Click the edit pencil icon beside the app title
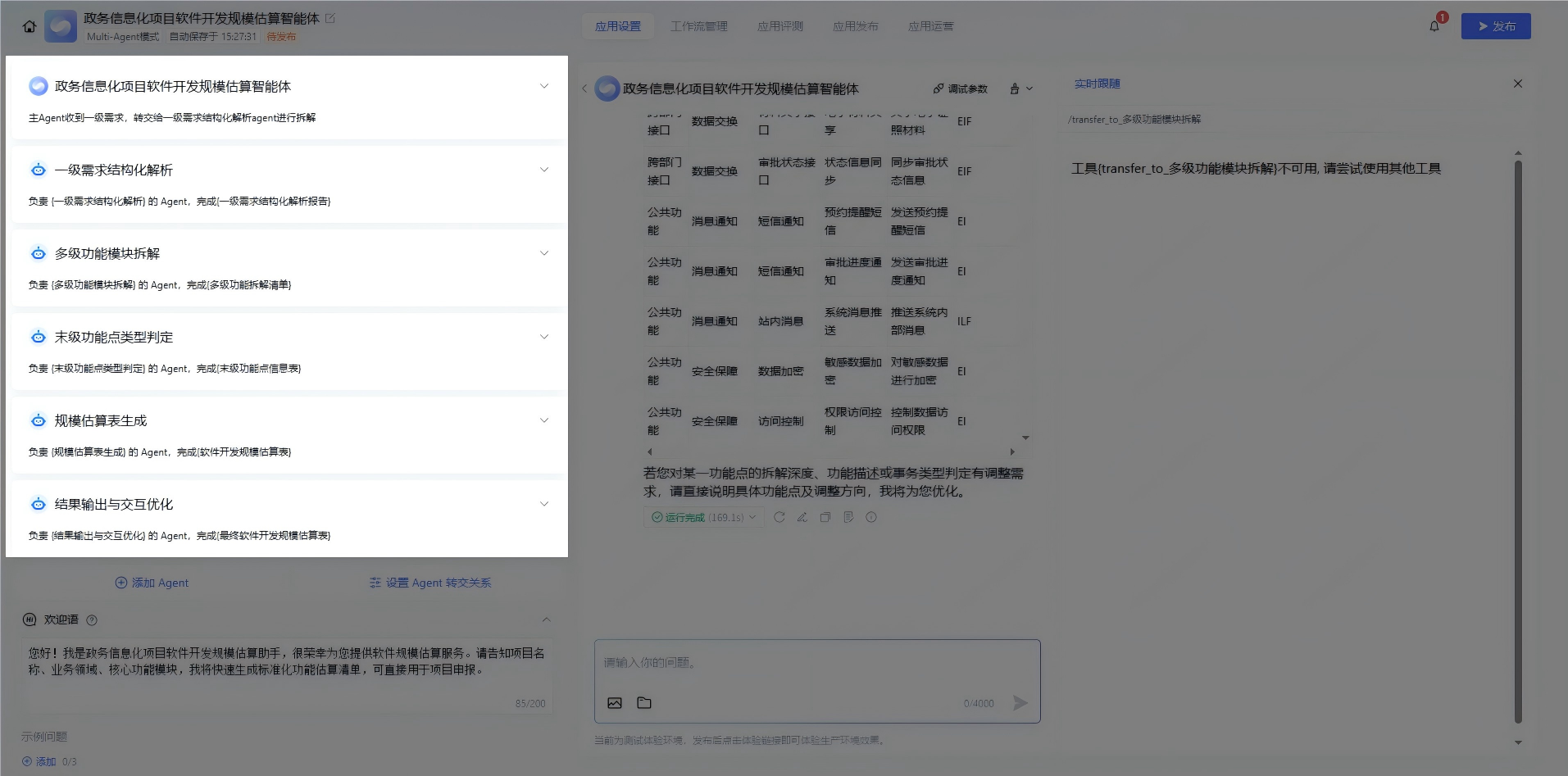The width and height of the screenshot is (1568, 776). pyautogui.click(x=330, y=18)
